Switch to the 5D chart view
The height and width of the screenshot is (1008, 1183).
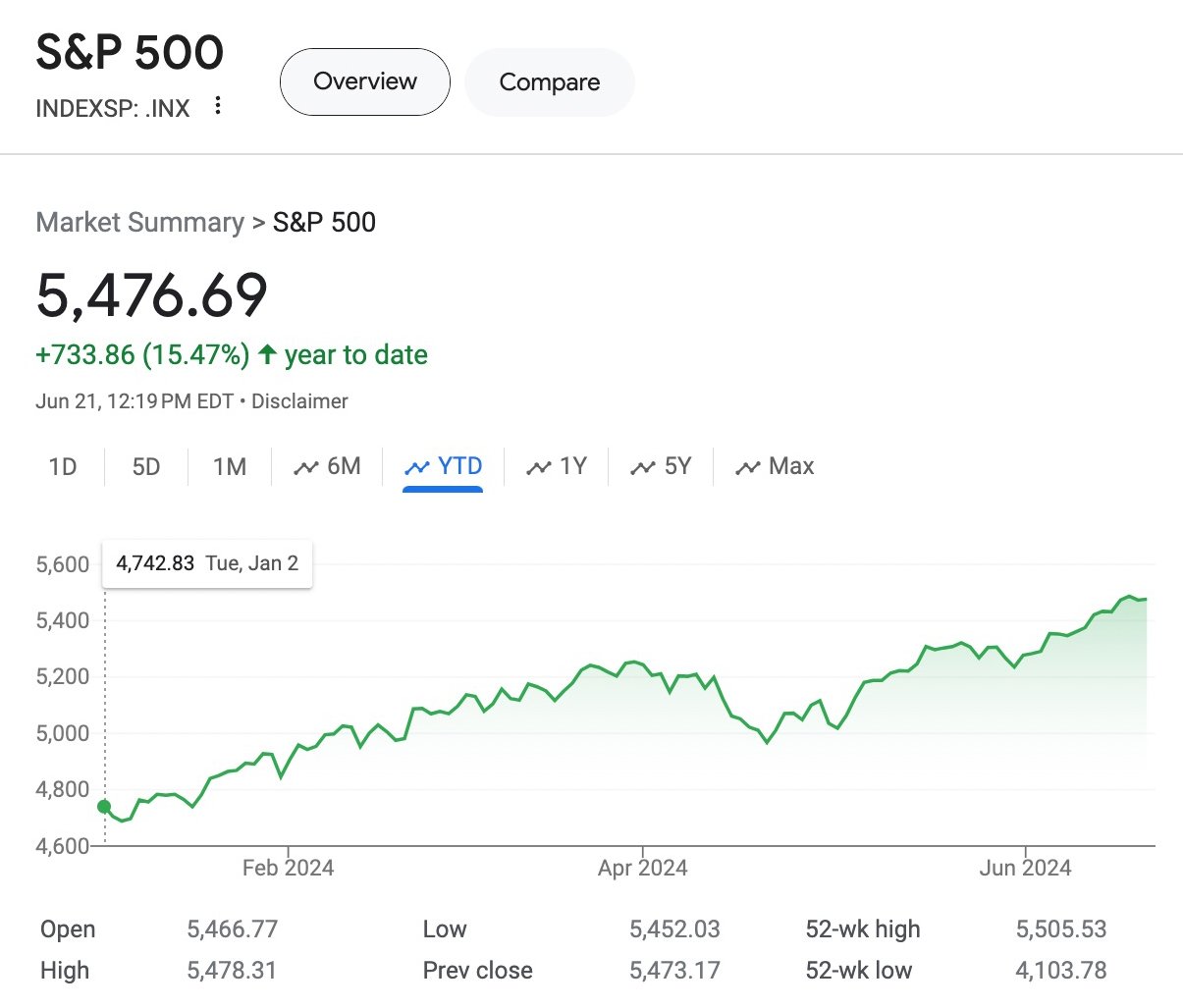[x=144, y=466]
